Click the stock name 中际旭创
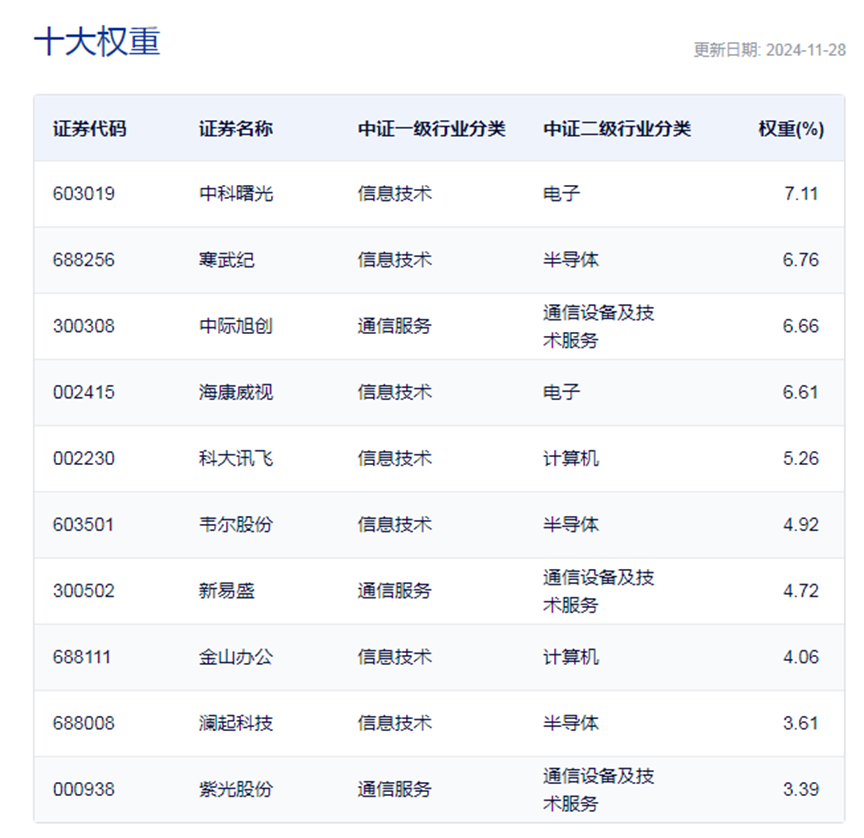This screenshot has height=838, width=864. pyautogui.click(x=236, y=326)
